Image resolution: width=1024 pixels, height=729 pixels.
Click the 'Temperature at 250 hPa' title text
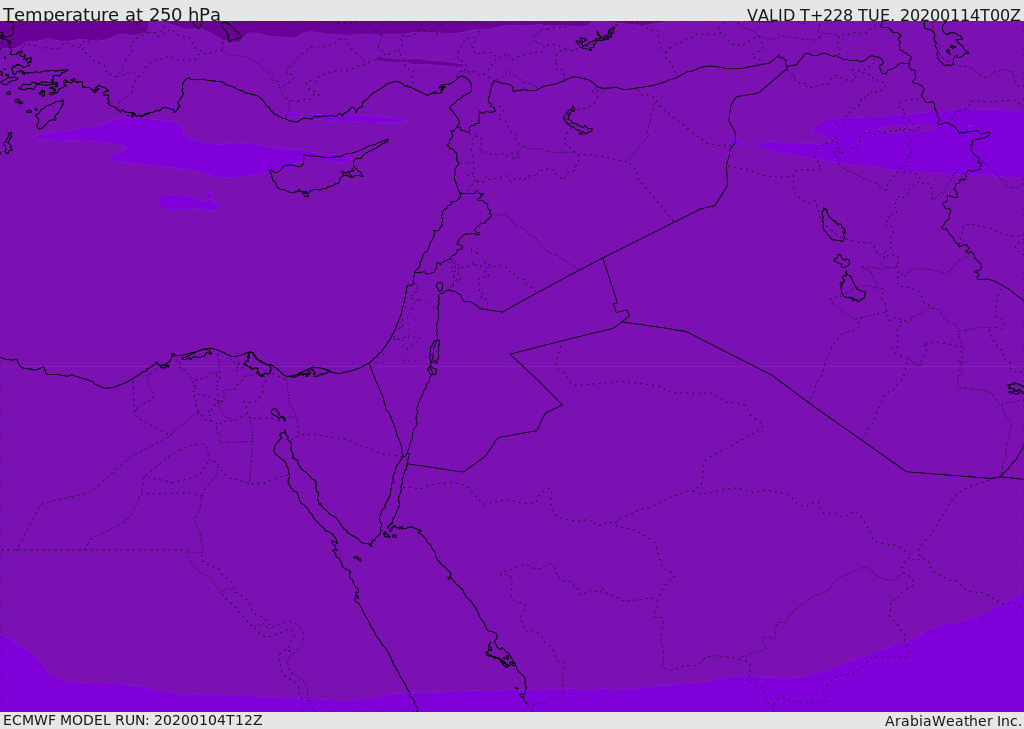click(x=112, y=14)
